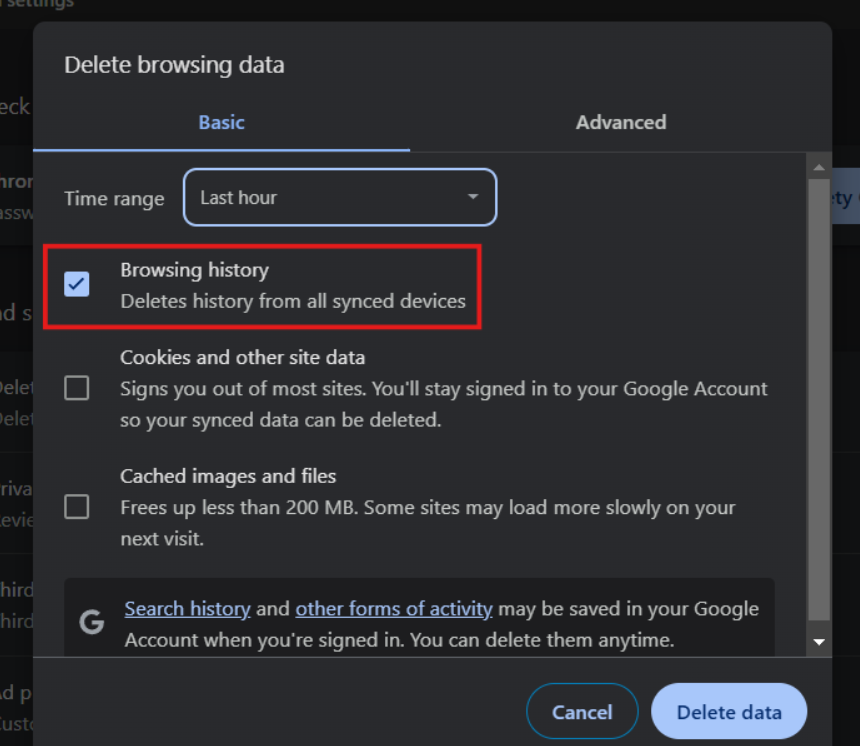
Task: Switch to the Basic tab
Action: (x=221, y=122)
